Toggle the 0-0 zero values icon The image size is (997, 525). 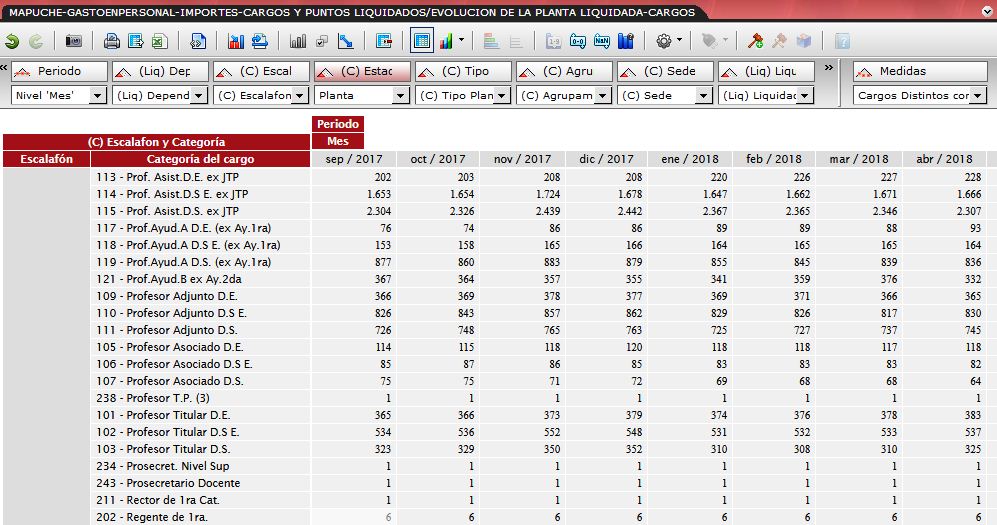[578, 41]
